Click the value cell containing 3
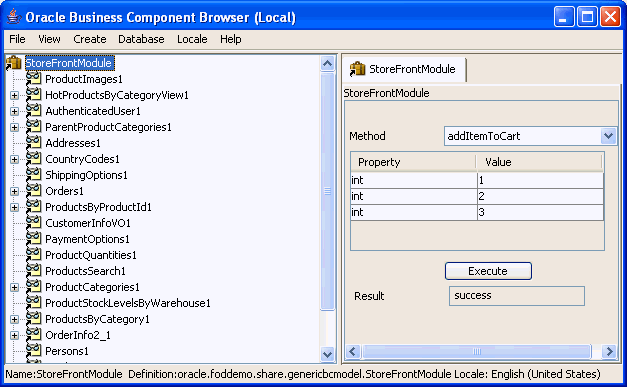This screenshot has height=387, width=627. pos(540,212)
